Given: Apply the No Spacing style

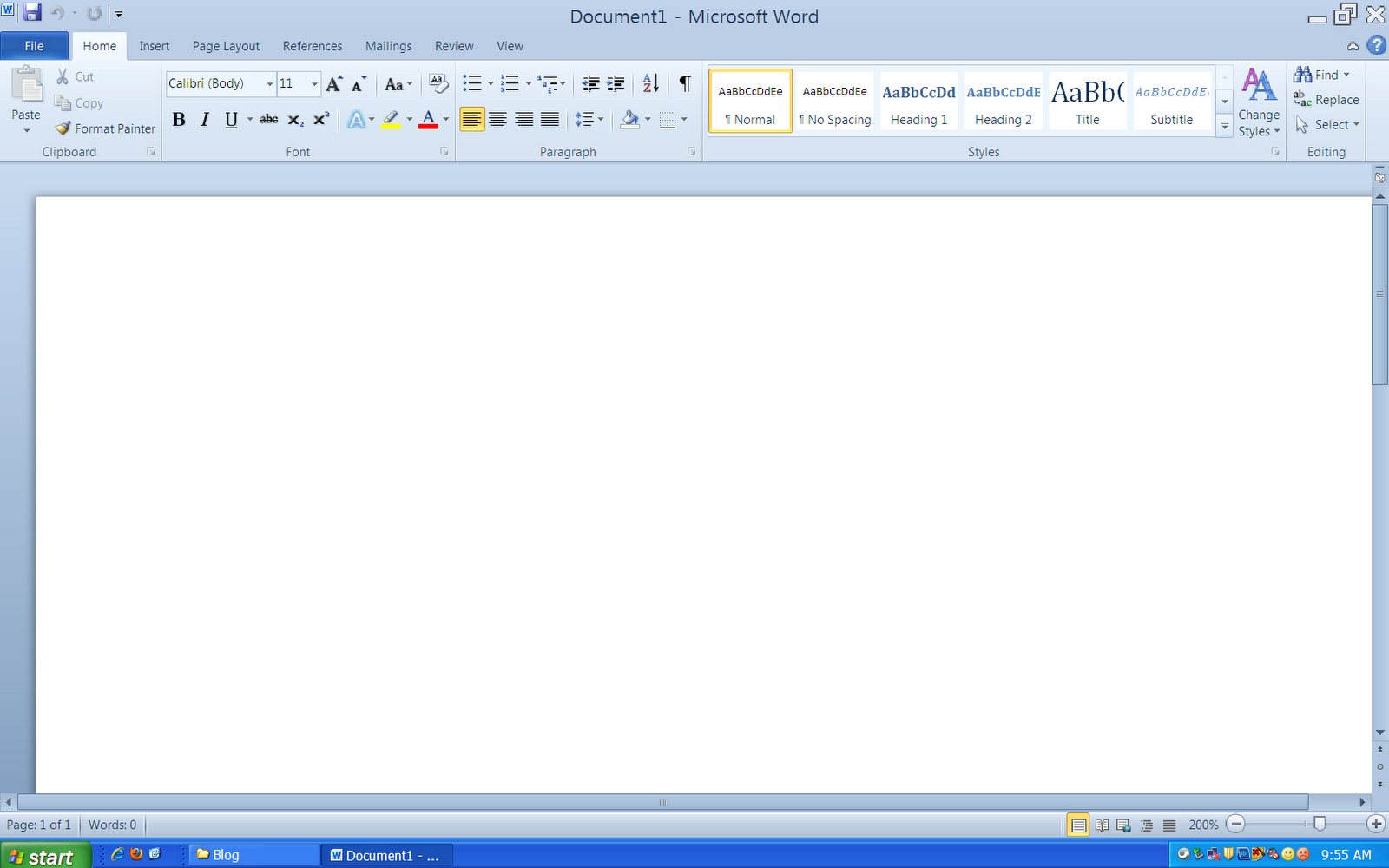Looking at the screenshot, I should 835,102.
